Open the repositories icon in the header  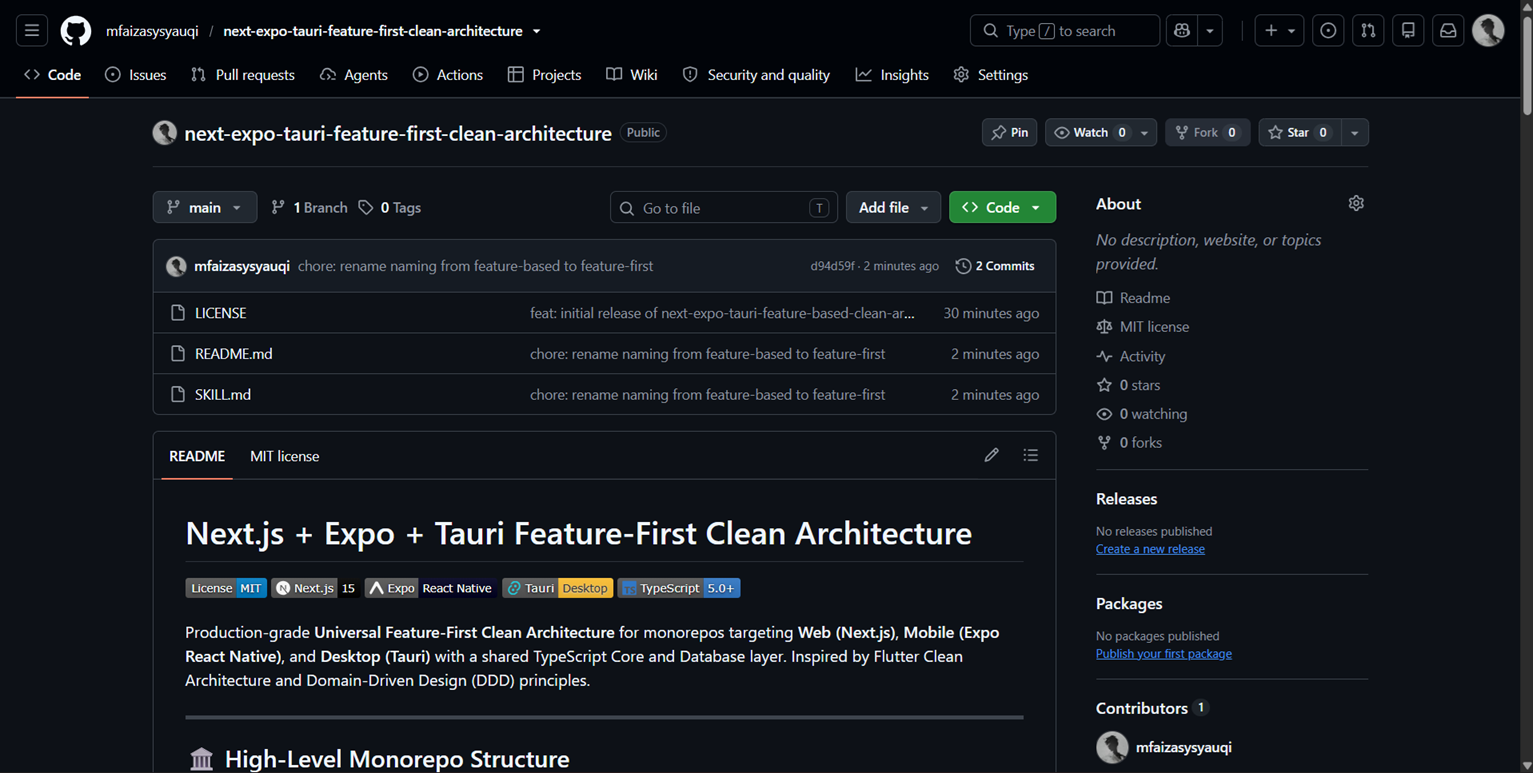coord(1408,31)
